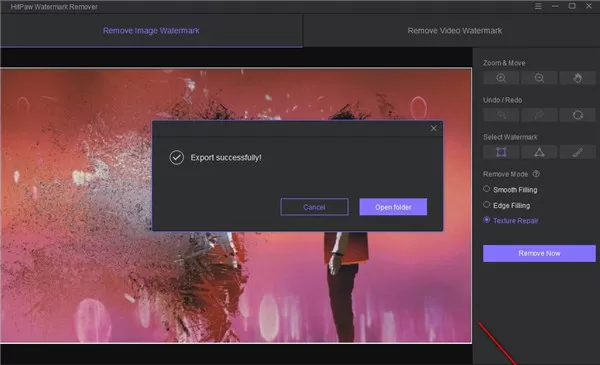The image size is (600, 365).
Task: Click Cancel in the export dialog
Action: [314, 207]
